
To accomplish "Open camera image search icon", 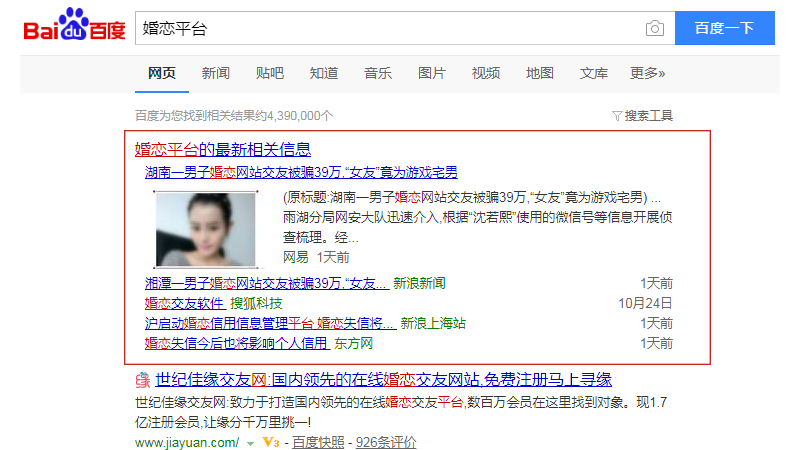I will pyautogui.click(x=655, y=28).
